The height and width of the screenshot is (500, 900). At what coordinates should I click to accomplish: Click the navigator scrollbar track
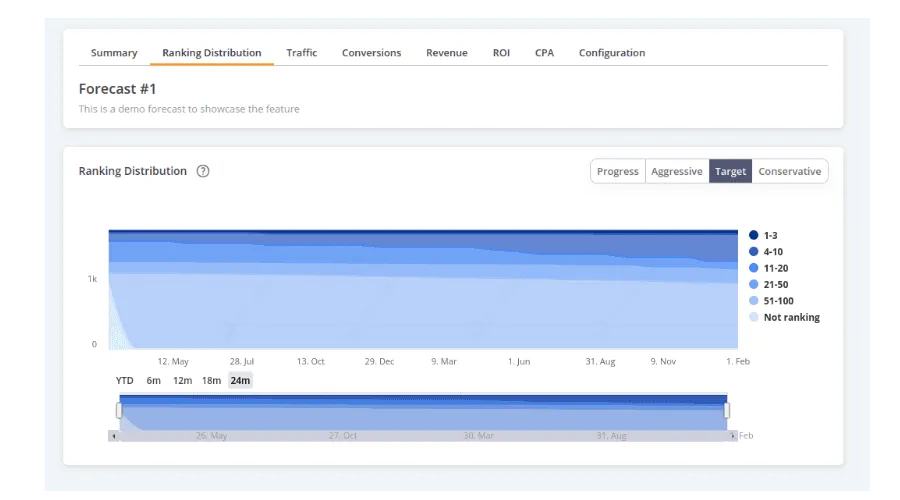(420, 436)
